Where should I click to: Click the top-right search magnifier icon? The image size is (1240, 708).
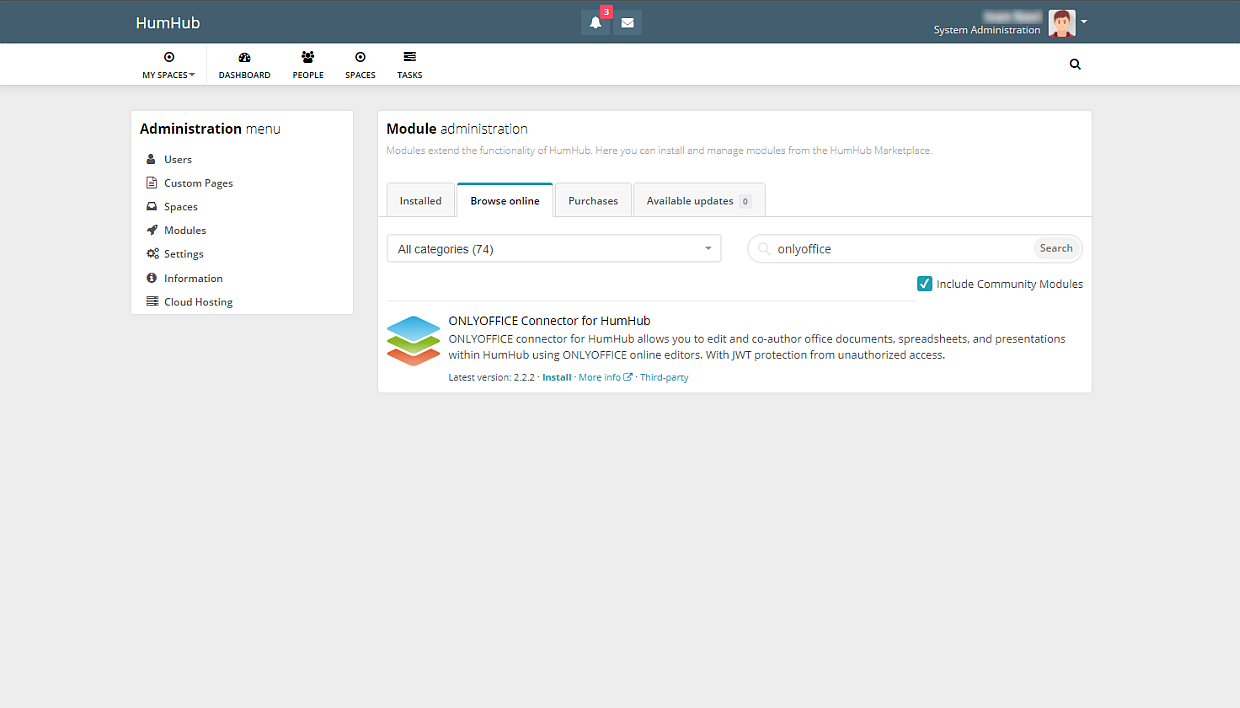pos(1075,64)
